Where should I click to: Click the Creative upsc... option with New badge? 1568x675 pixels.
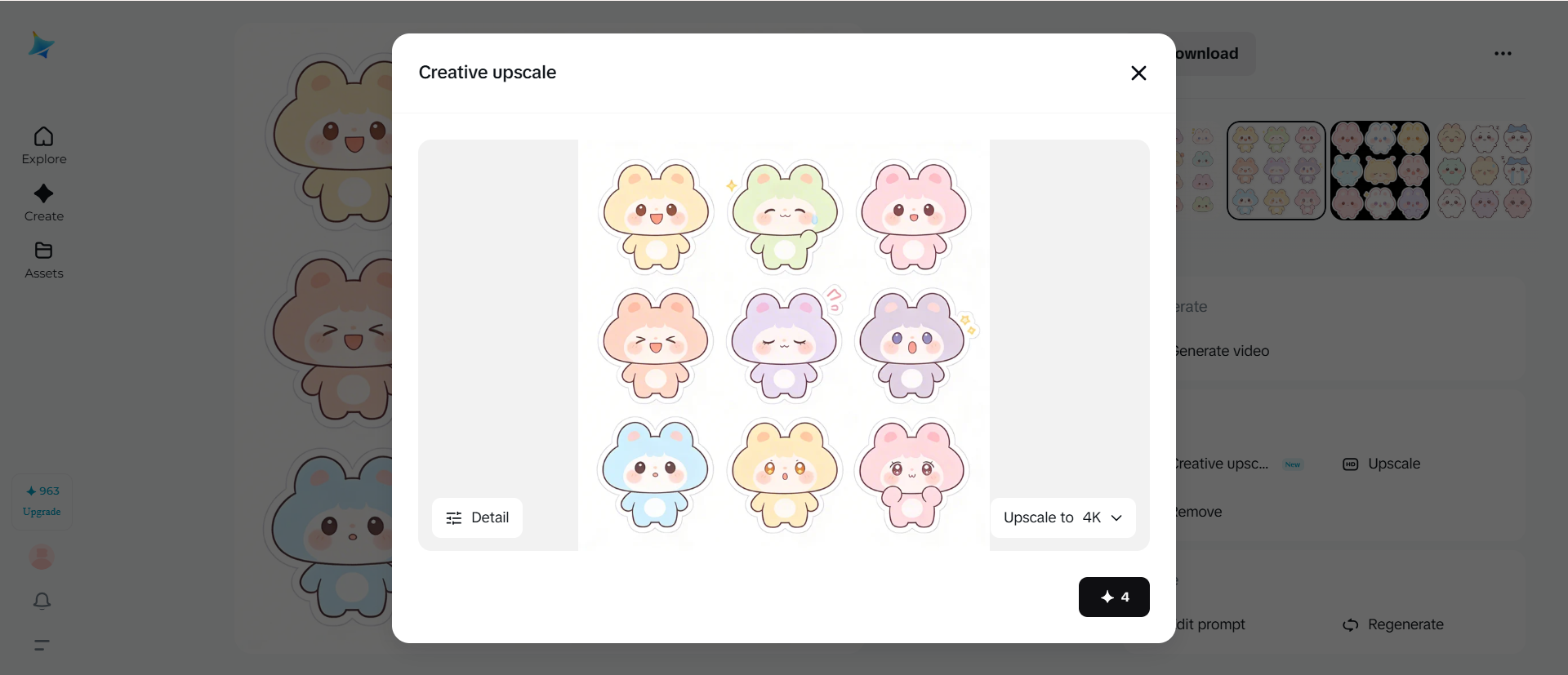(x=1237, y=464)
